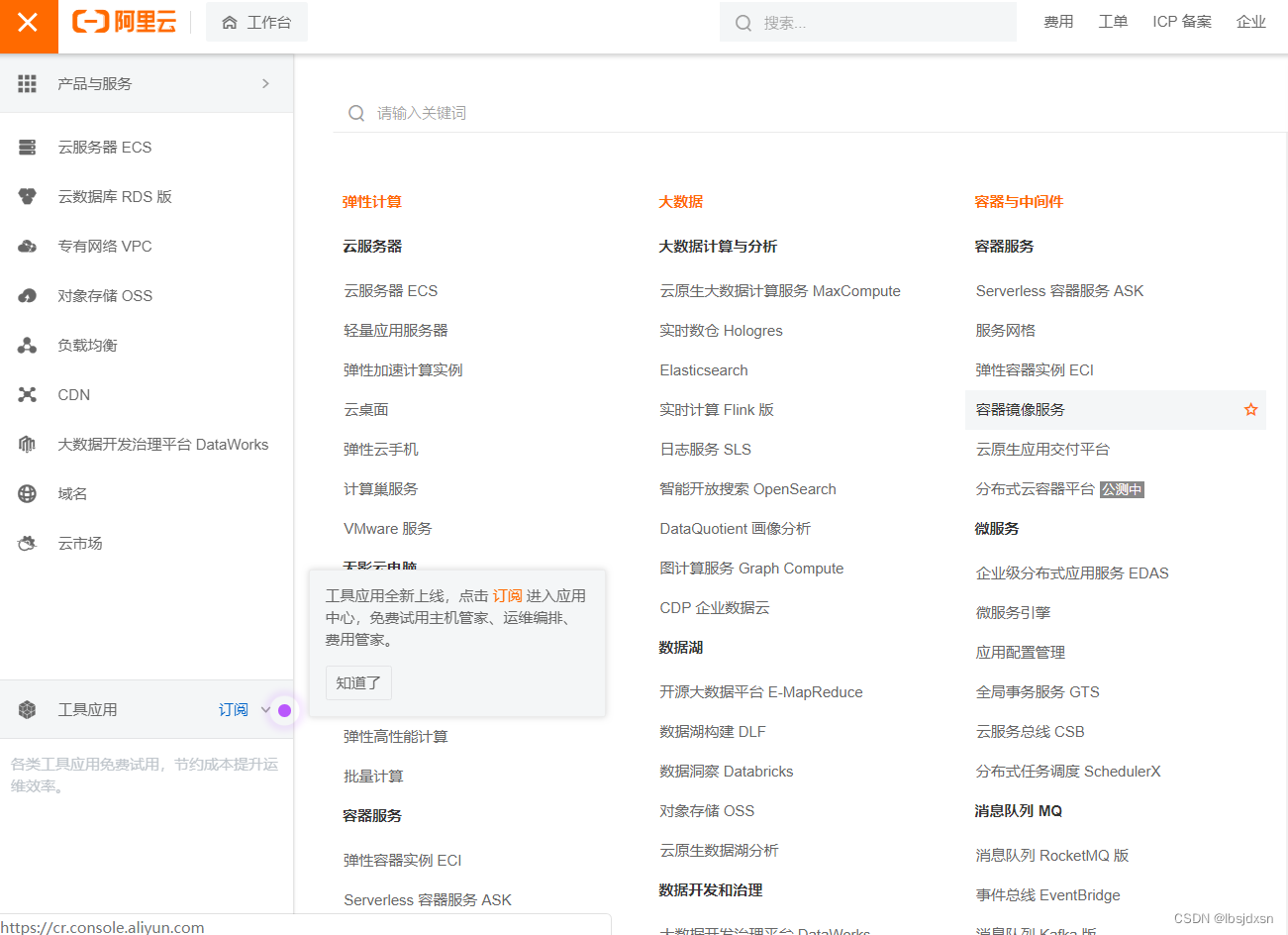Expand 产品与服务 with the chevron arrow

(265, 84)
